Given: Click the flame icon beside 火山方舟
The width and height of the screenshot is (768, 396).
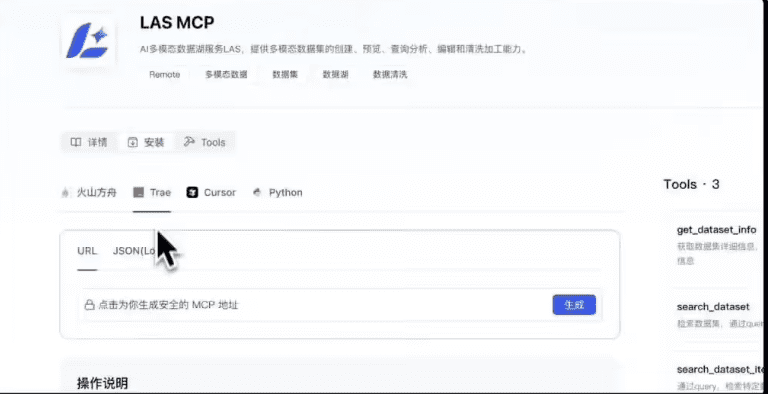Looking at the screenshot, I should pyautogui.click(x=66, y=193).
